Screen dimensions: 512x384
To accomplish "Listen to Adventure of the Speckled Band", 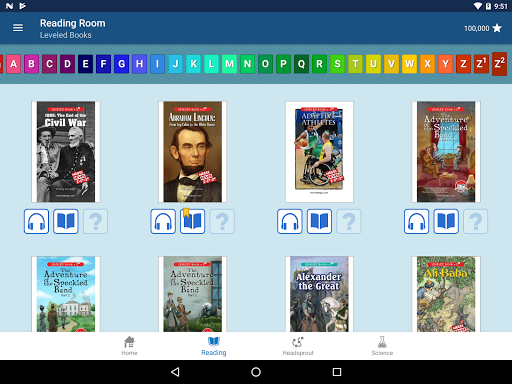I will [416, 221].
